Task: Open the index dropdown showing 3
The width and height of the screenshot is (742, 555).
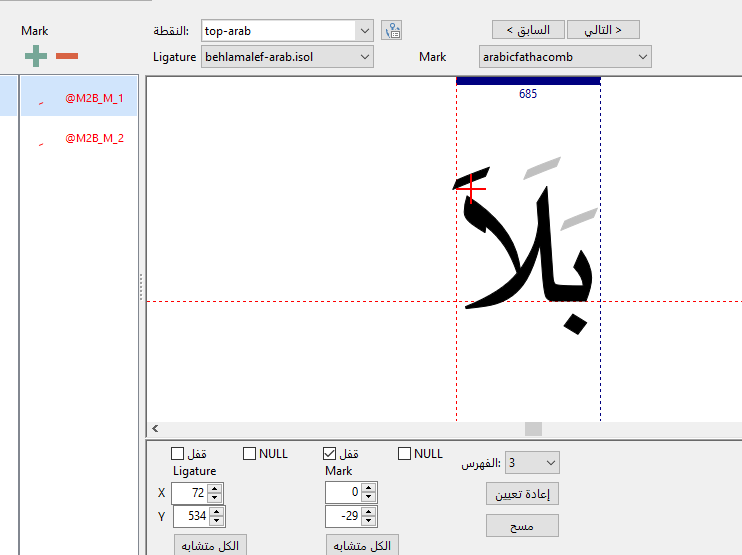Action: point(550,463)
